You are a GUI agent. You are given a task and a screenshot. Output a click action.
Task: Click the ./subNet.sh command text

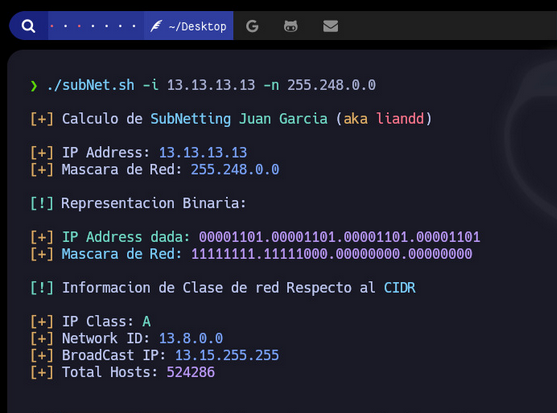click(91, 85)
